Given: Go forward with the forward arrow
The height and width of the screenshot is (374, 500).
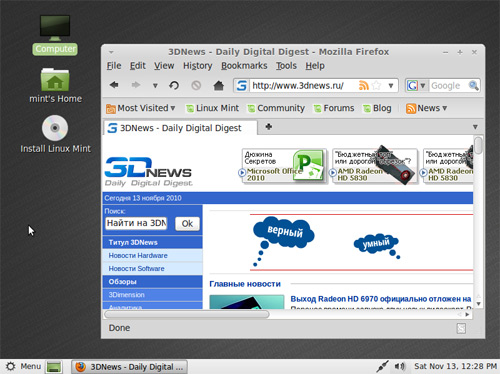Looking at the screenshot, I should point(136,85).
